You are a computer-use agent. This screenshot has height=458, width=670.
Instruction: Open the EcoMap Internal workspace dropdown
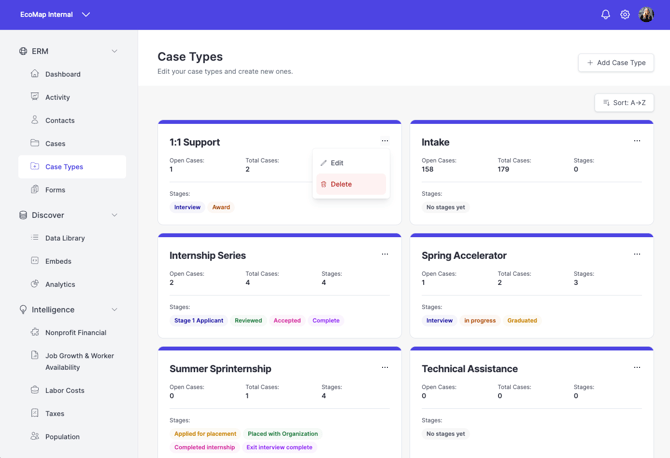pos(55,15)
